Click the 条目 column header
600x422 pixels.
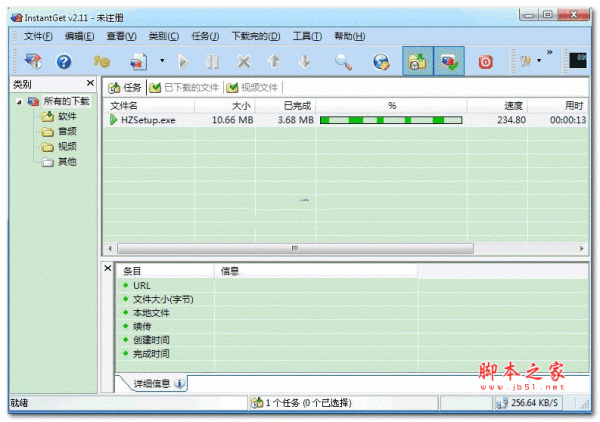click(165, 271)
